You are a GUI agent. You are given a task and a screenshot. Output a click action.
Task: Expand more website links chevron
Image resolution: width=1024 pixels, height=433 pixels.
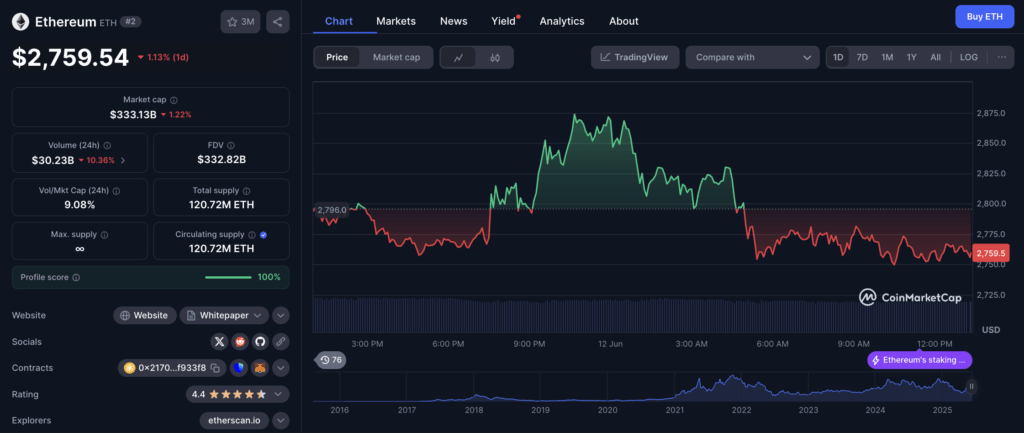coord(281,315)
